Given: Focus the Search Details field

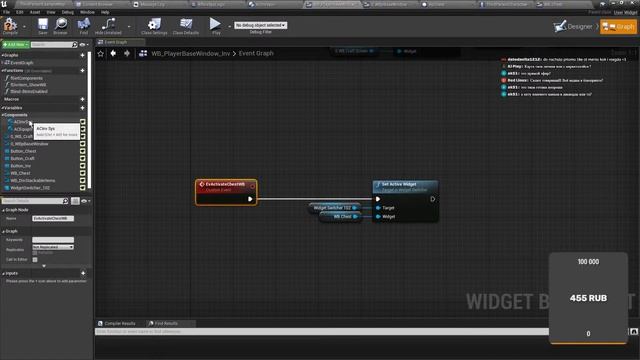Looking at the screenshot, I should (35, 201).
